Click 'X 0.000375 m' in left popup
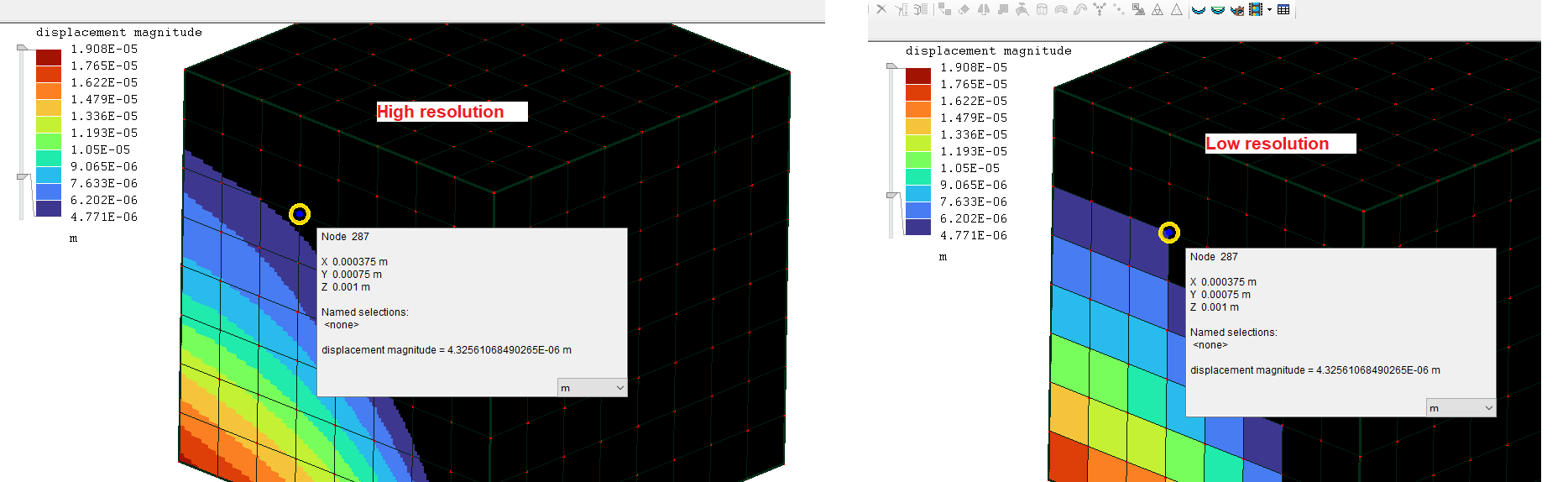The width and height of the screenshot is (1568, 482). 354,262
